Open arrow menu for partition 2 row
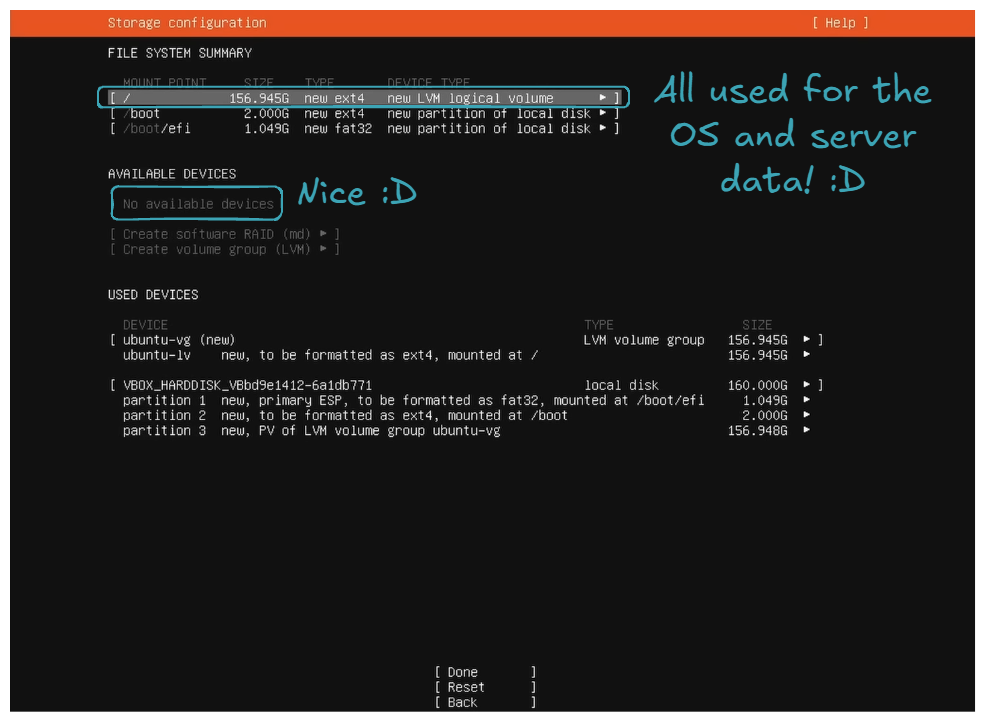The width and height of the screenshot is (985, 721). pos(807,415)
